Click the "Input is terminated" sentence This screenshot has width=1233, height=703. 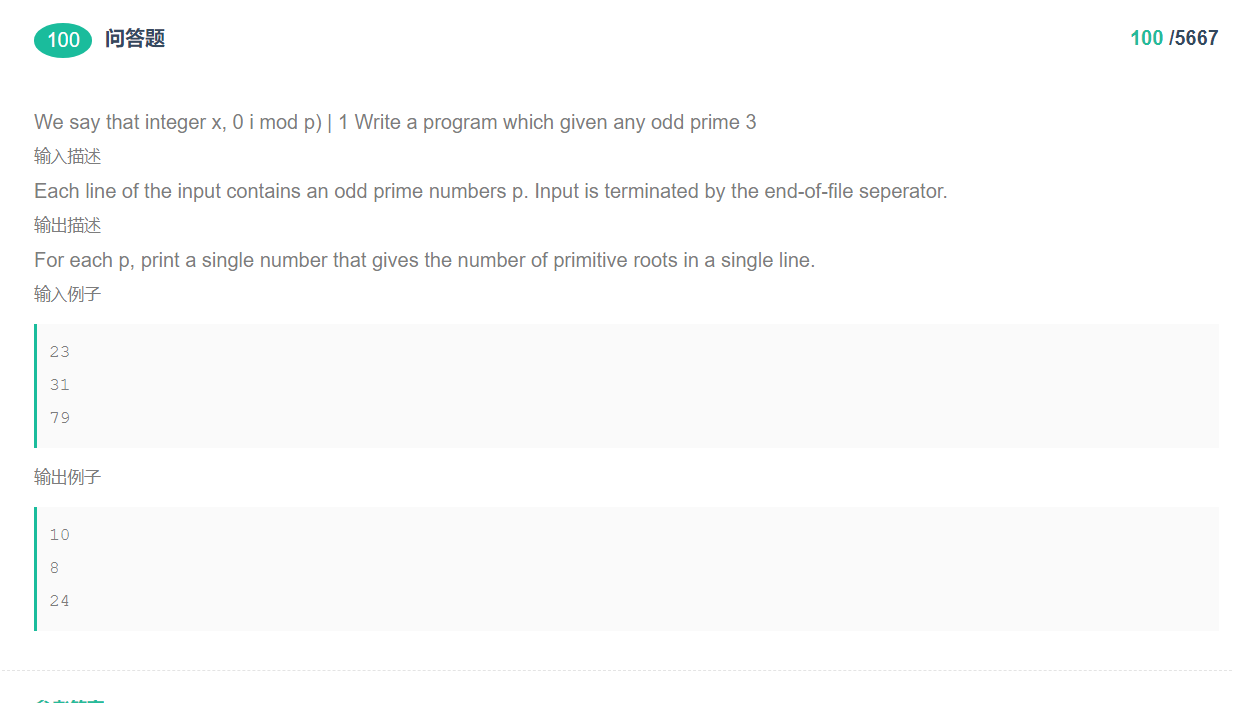click(x=740, y=191)
